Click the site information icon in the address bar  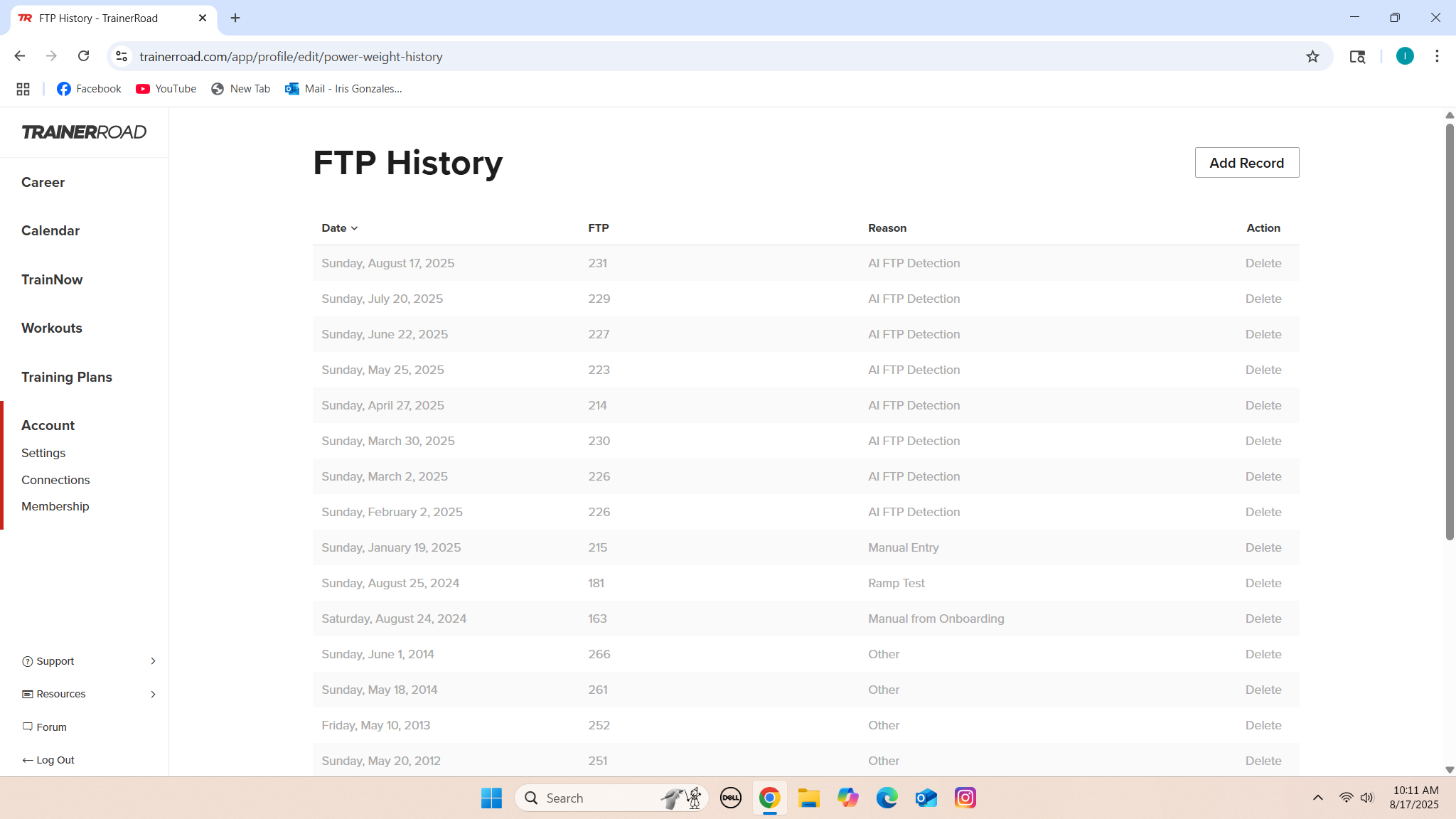[122, 56]
